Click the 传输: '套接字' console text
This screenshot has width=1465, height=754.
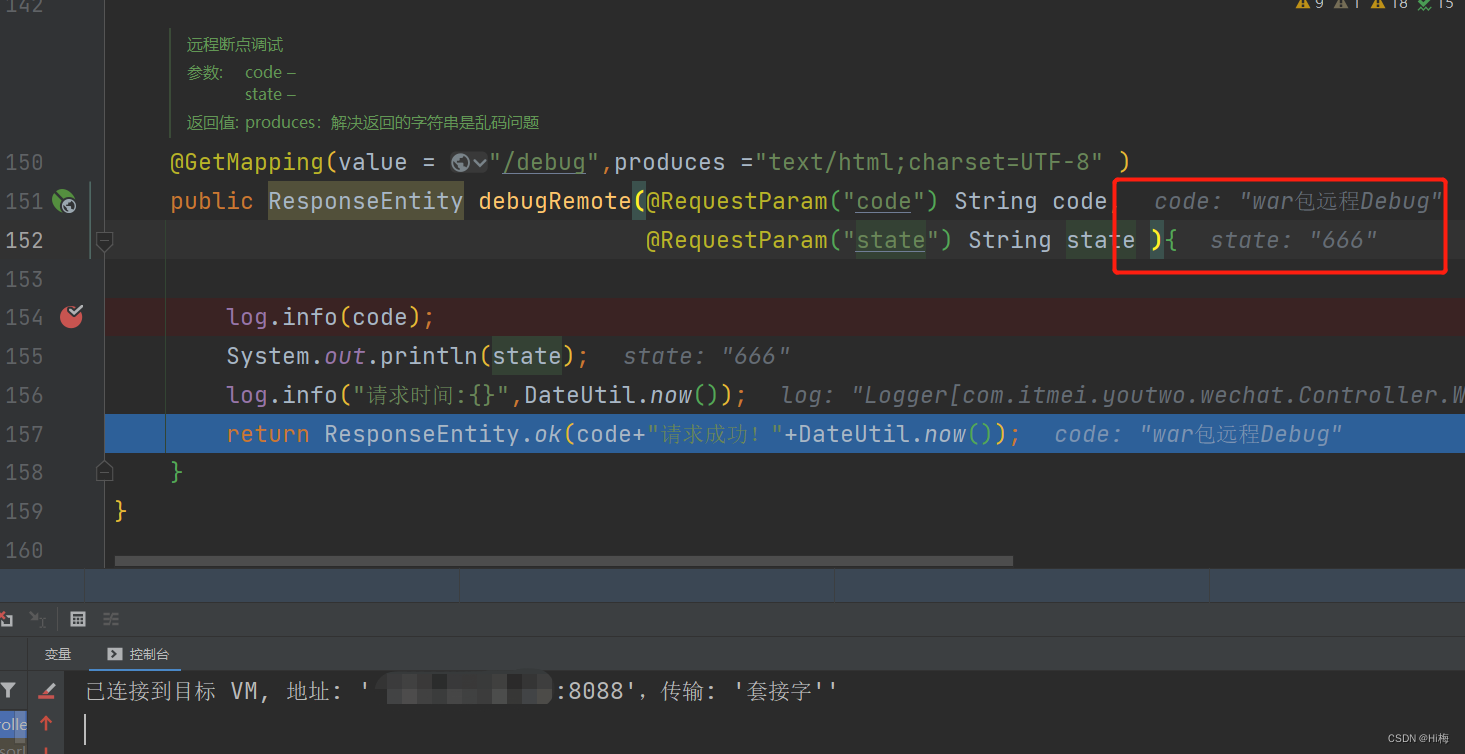(749, 691)
